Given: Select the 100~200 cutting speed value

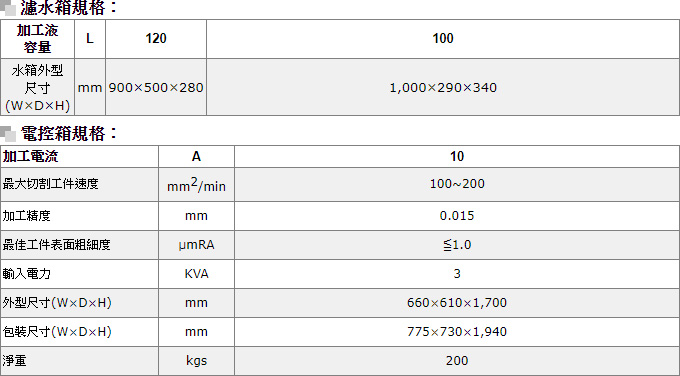Looking at the screenshot, I should tap(457, 184).
